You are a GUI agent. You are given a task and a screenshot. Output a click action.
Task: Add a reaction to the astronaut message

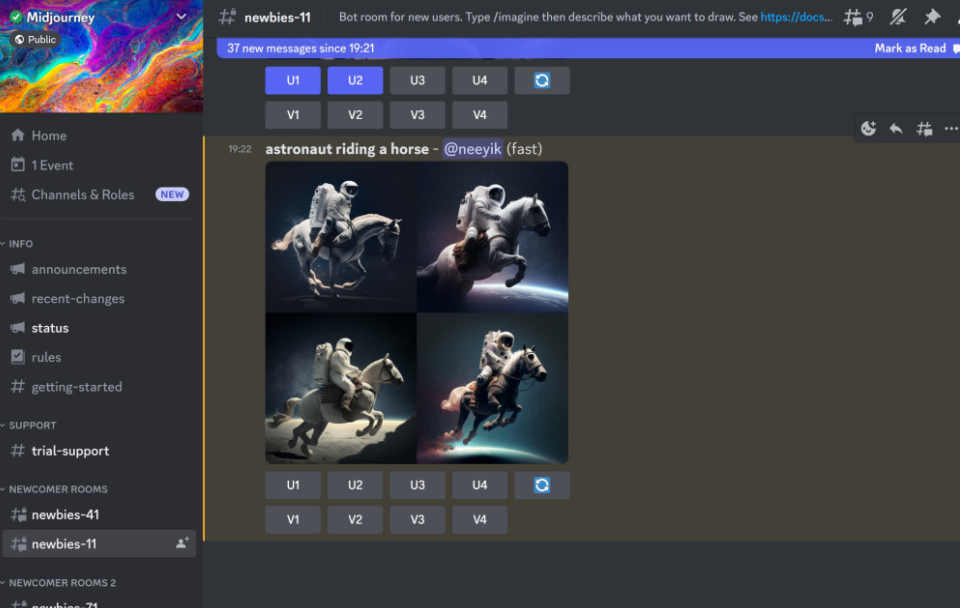pyautogui.click(x=868, y=129)
